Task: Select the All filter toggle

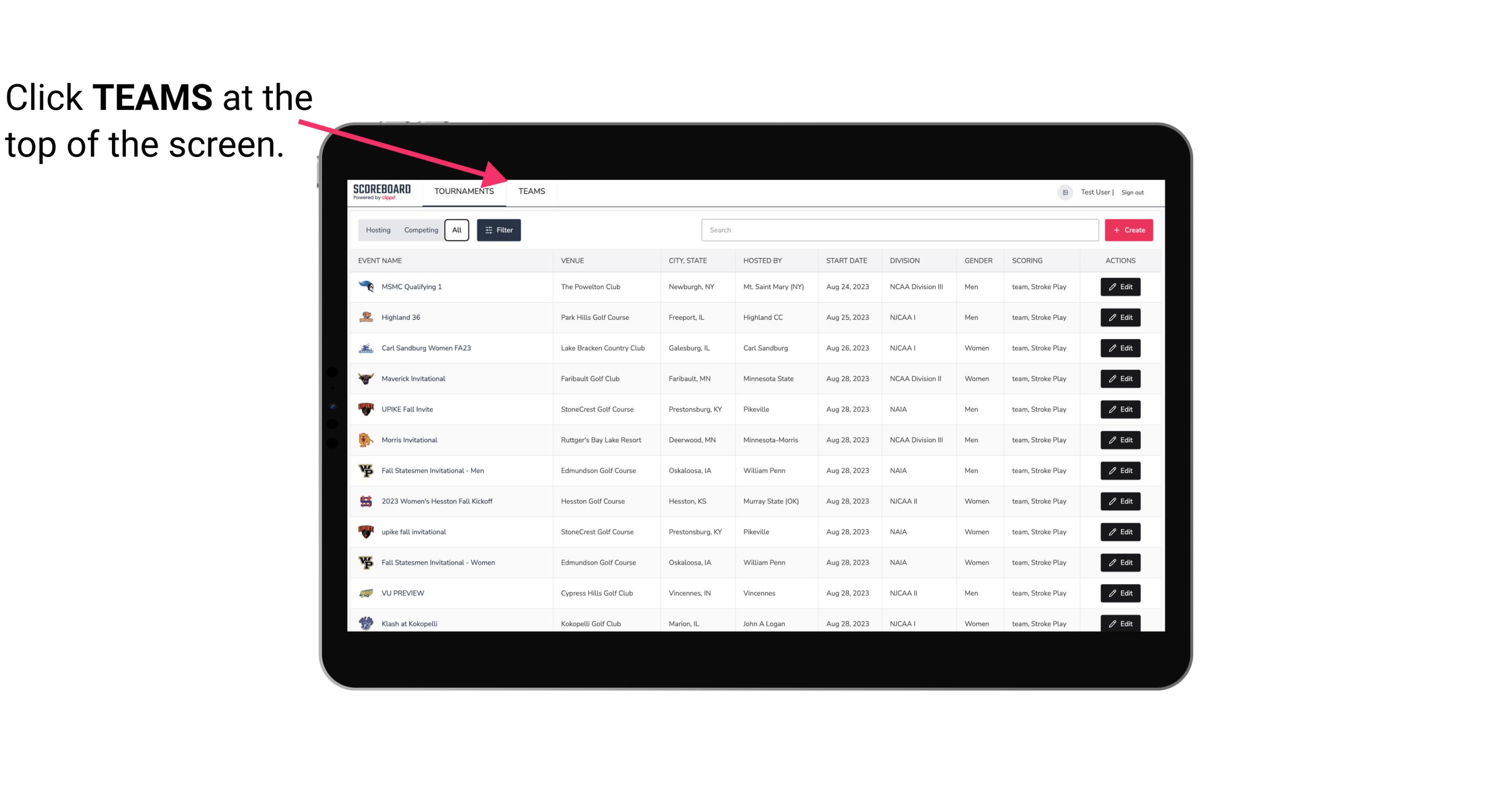Action: [457, 230]
